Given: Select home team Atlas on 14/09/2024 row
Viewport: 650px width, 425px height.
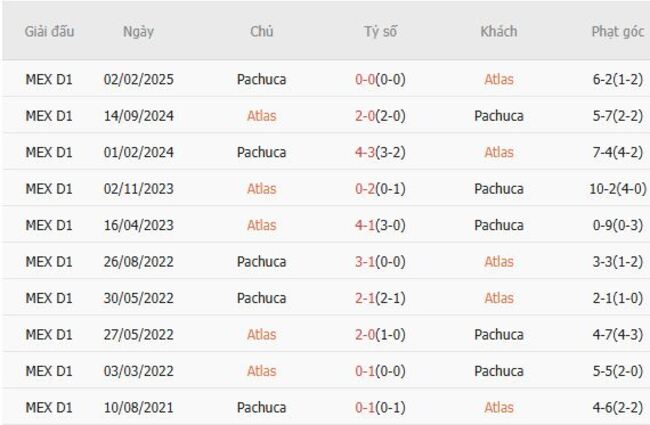Looking at the screenshot, I should tap(262, 115).
